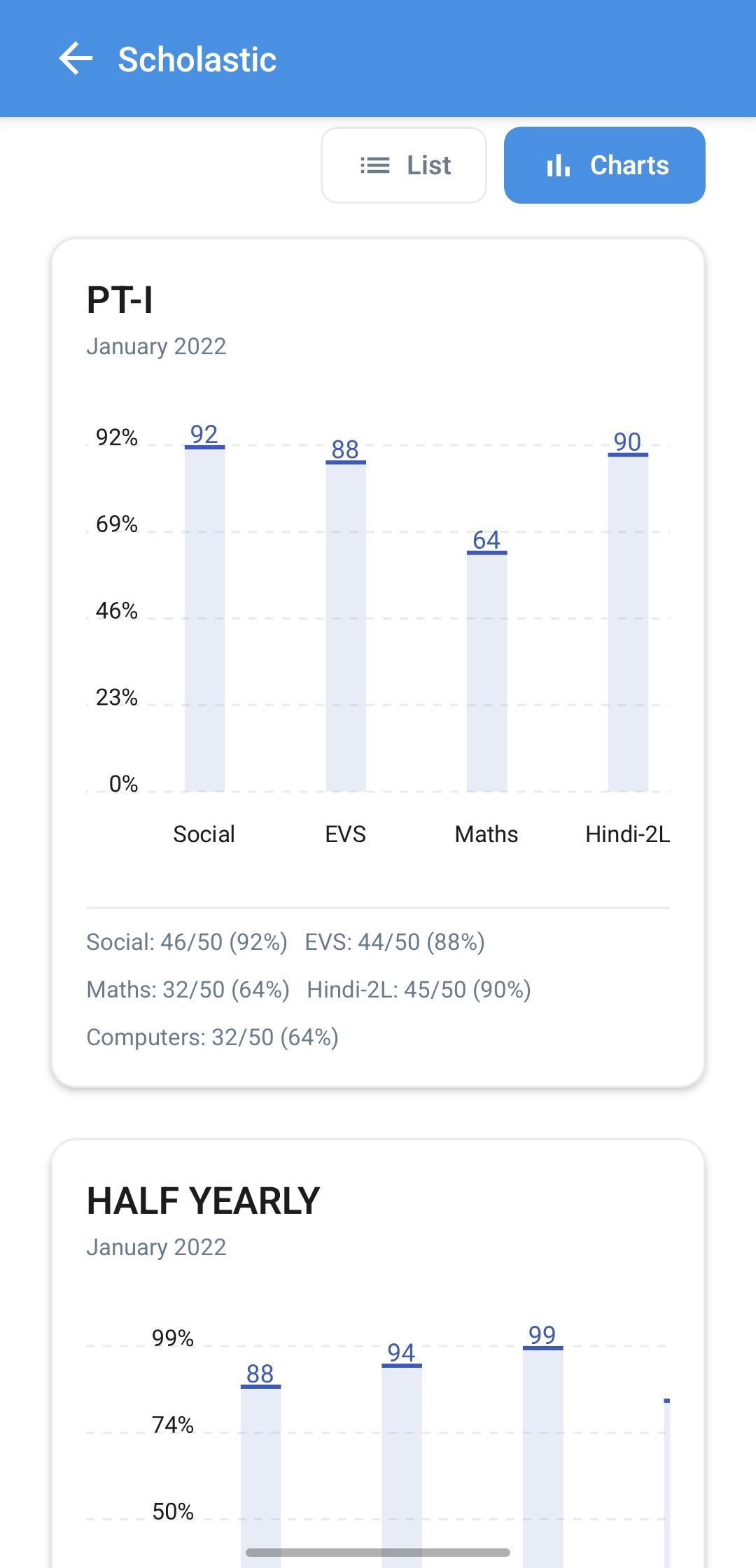
Task: Tap the Hindi-2L bar in PT-I chart
Action: (x=628, y=623)
